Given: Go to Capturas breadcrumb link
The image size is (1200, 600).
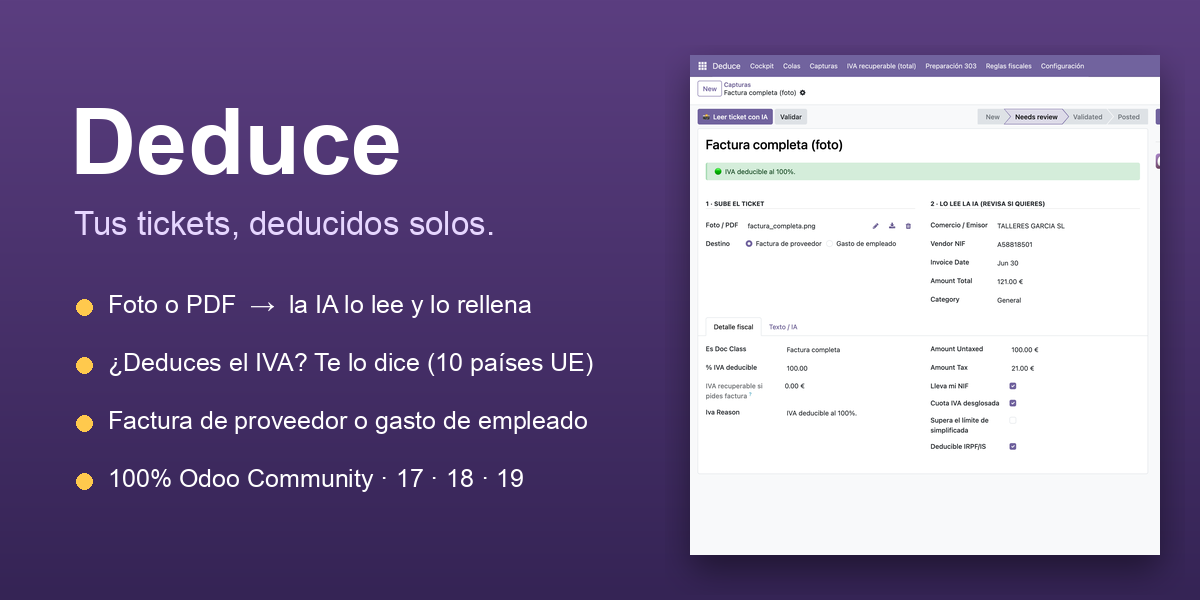Looking at the screenshot, I should click(737, 85).
